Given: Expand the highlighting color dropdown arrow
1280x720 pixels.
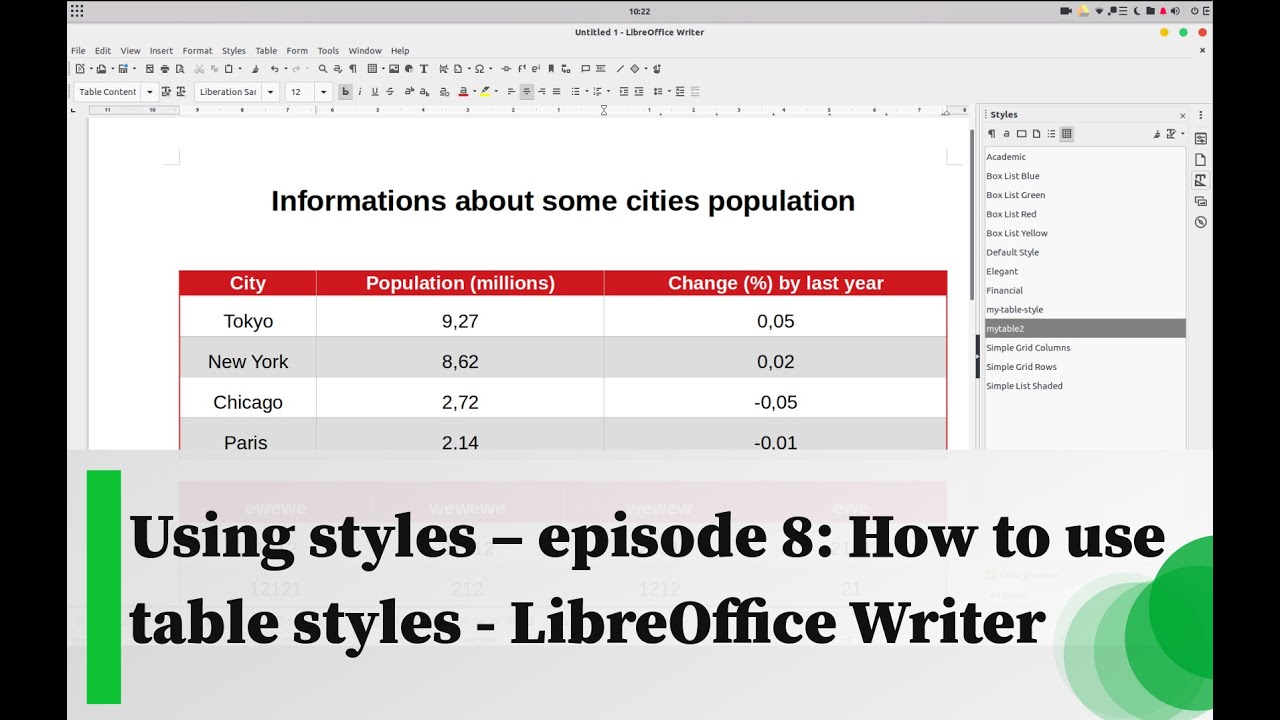Looking at the screenshot, I should click(x=496, y=92).
